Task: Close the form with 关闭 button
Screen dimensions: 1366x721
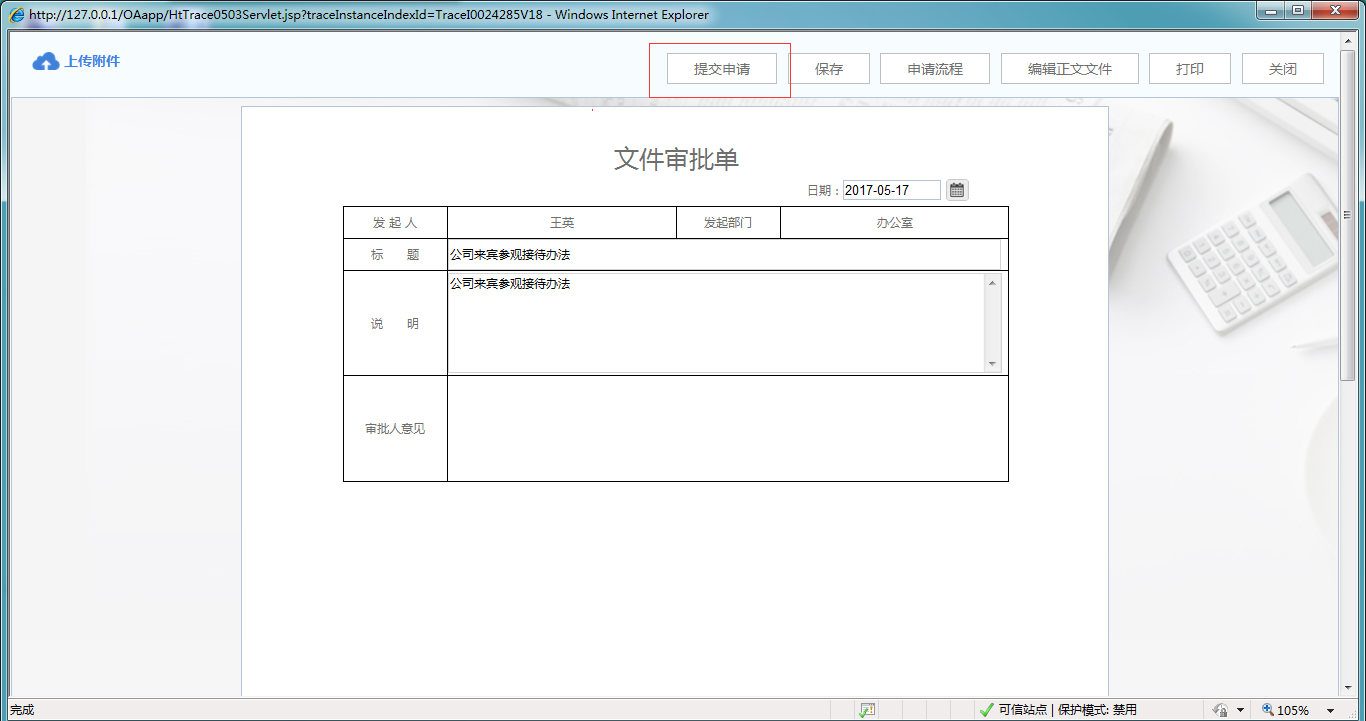Action: click(1282, 69)
